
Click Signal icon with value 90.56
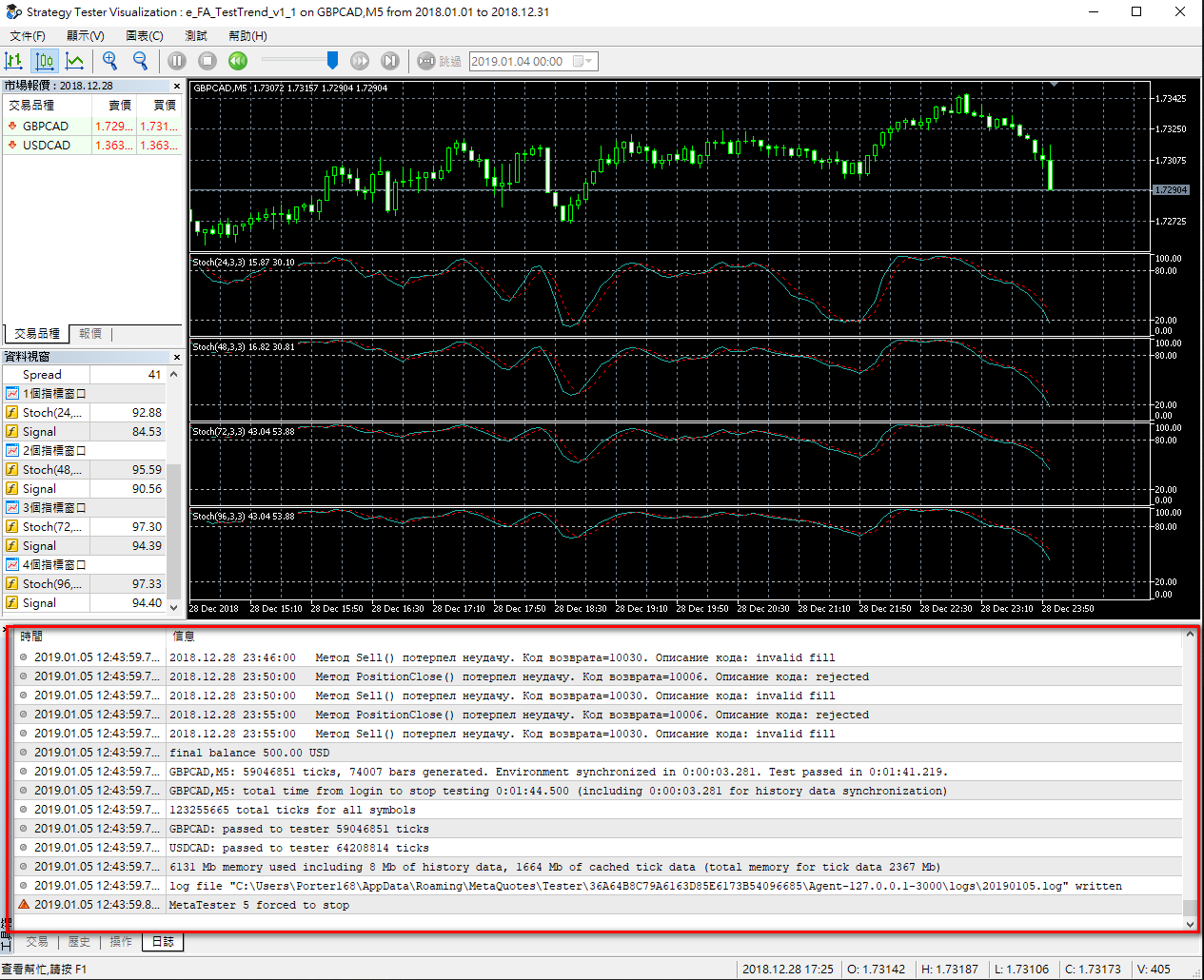tap(12, 488)
